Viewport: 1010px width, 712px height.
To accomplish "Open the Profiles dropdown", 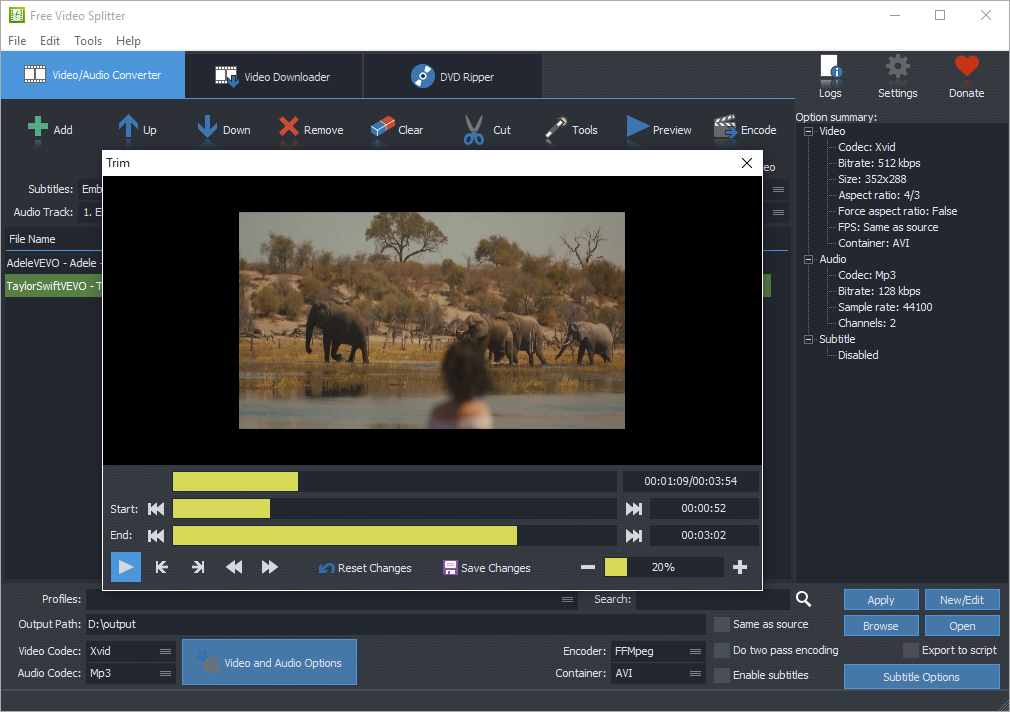I will pos(567,599).
